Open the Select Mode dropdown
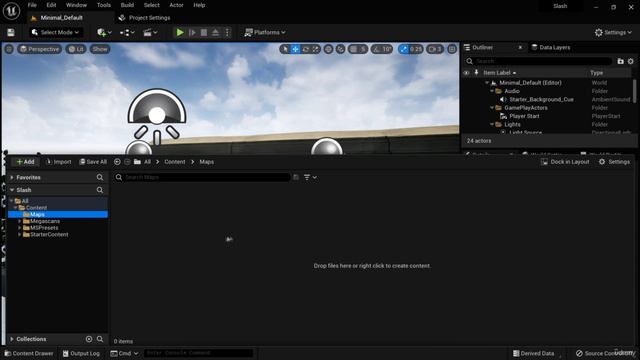The width and height of the screenshot is (640, 360). (56, 32)
